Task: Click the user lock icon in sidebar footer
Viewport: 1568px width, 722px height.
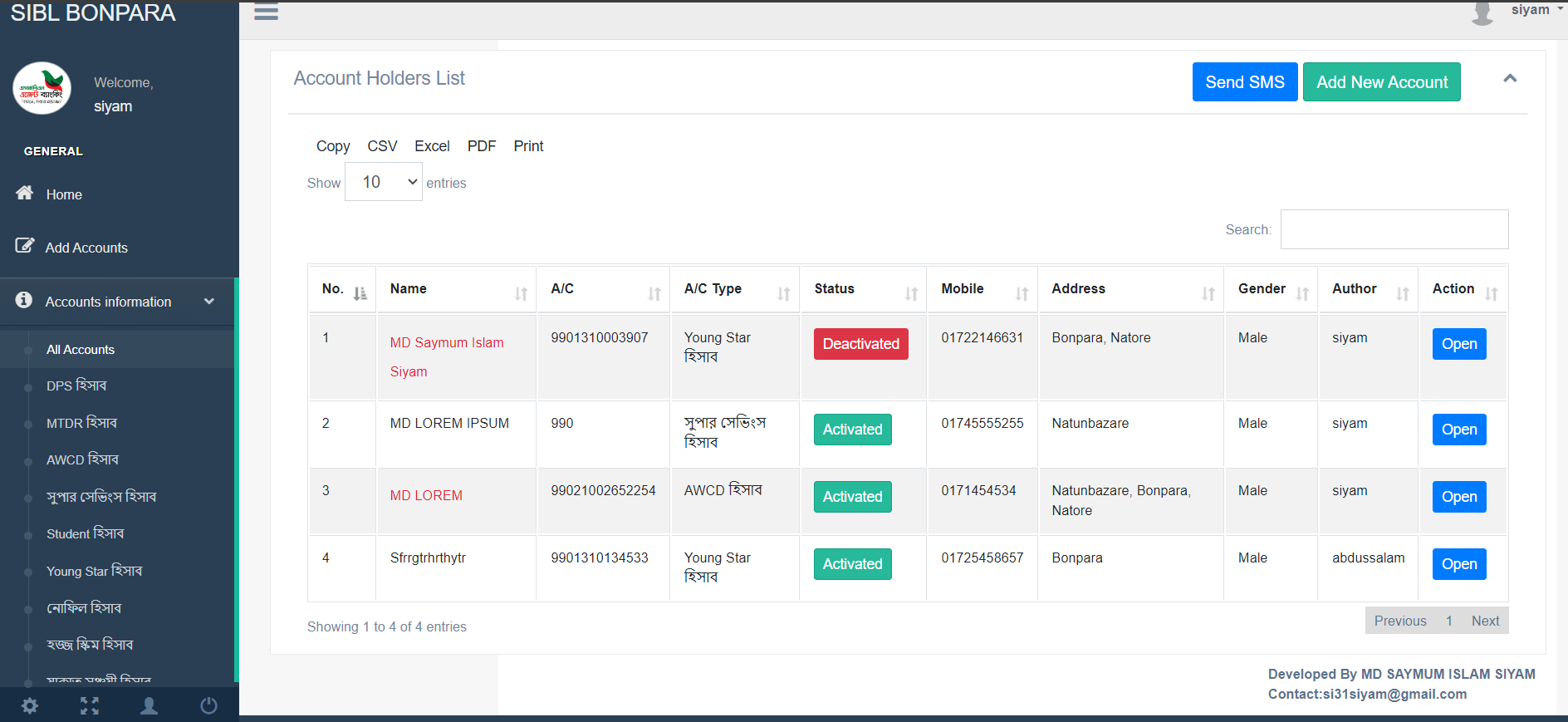Action: coord(149,705)
